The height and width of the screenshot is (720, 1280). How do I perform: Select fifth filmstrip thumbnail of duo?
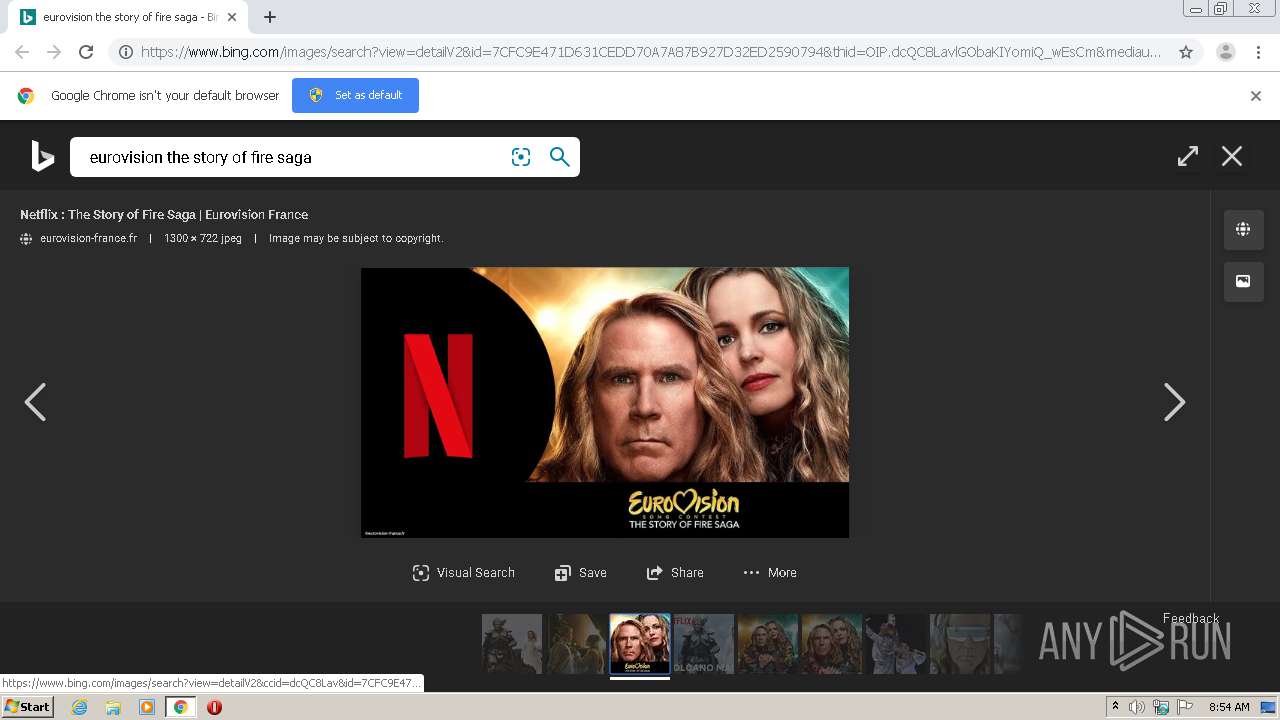(768, 644)
